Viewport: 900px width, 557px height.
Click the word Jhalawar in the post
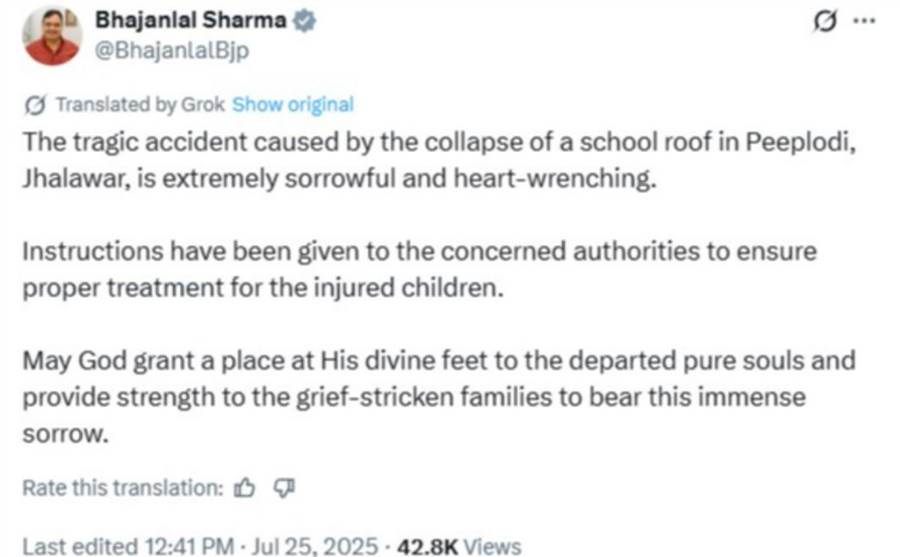tap(72, 179)
